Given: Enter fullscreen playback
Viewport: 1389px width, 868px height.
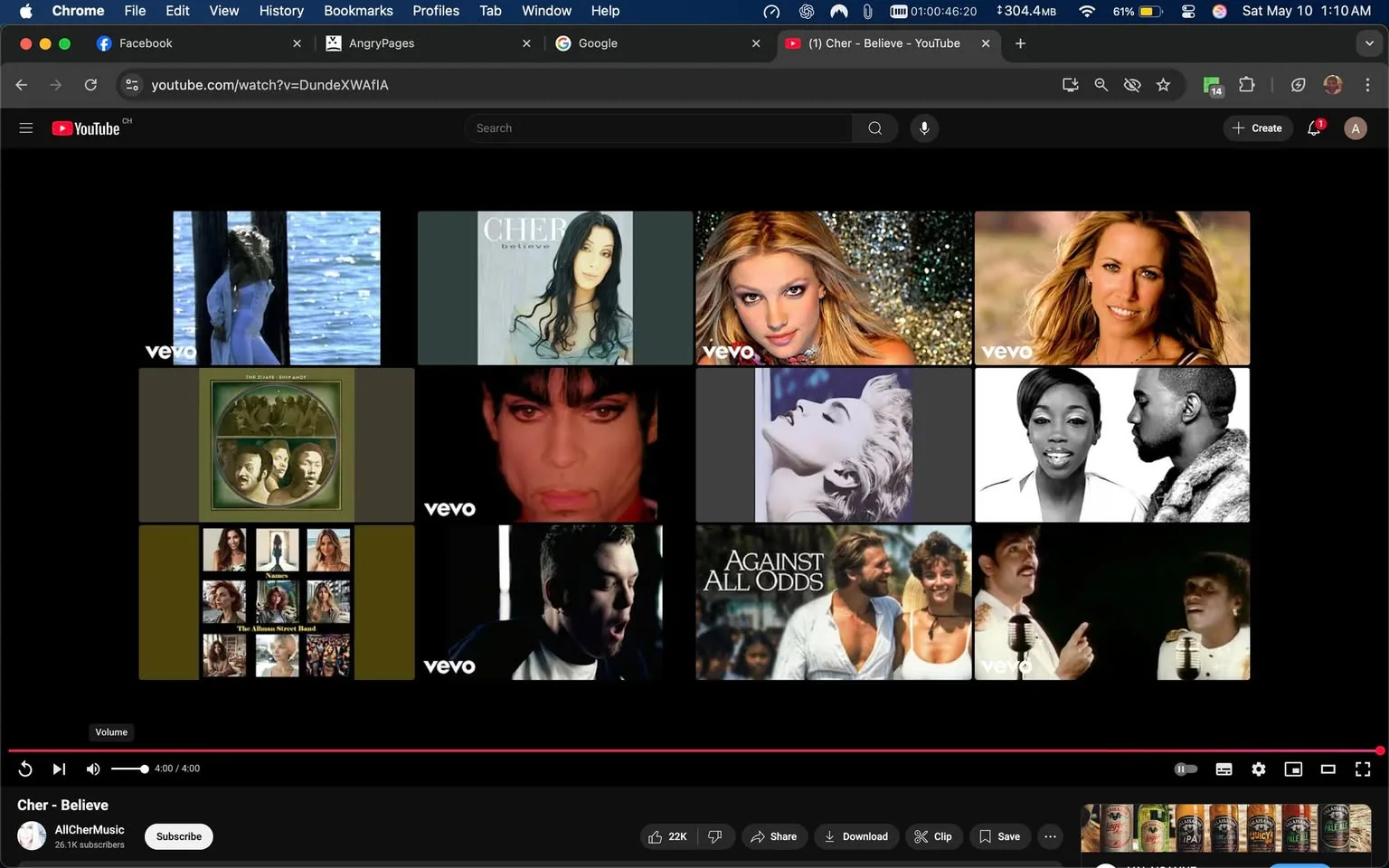Looking at the screenshot, I should coord(1362,769).
